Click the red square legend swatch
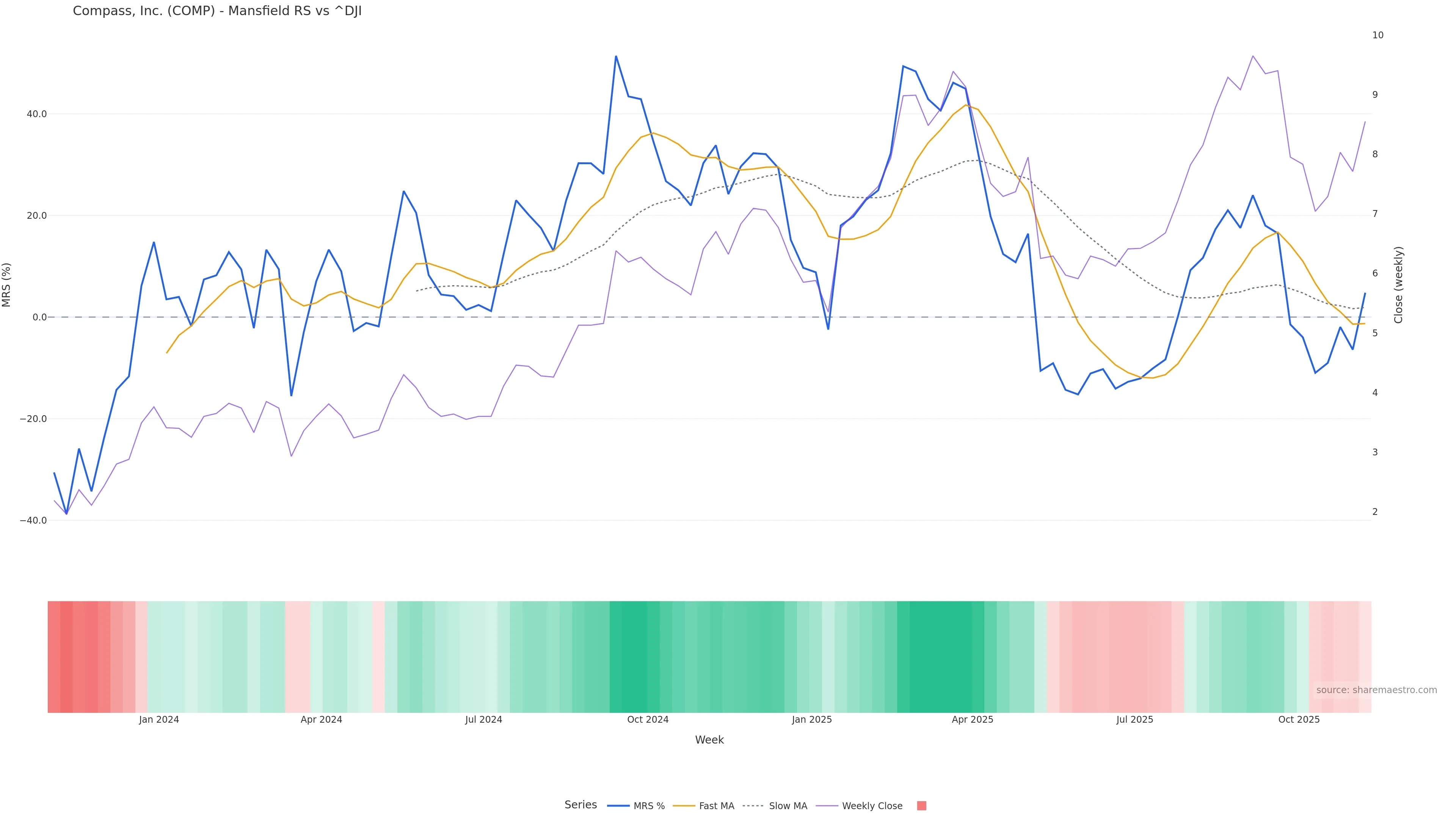 [x=921, y=806]
